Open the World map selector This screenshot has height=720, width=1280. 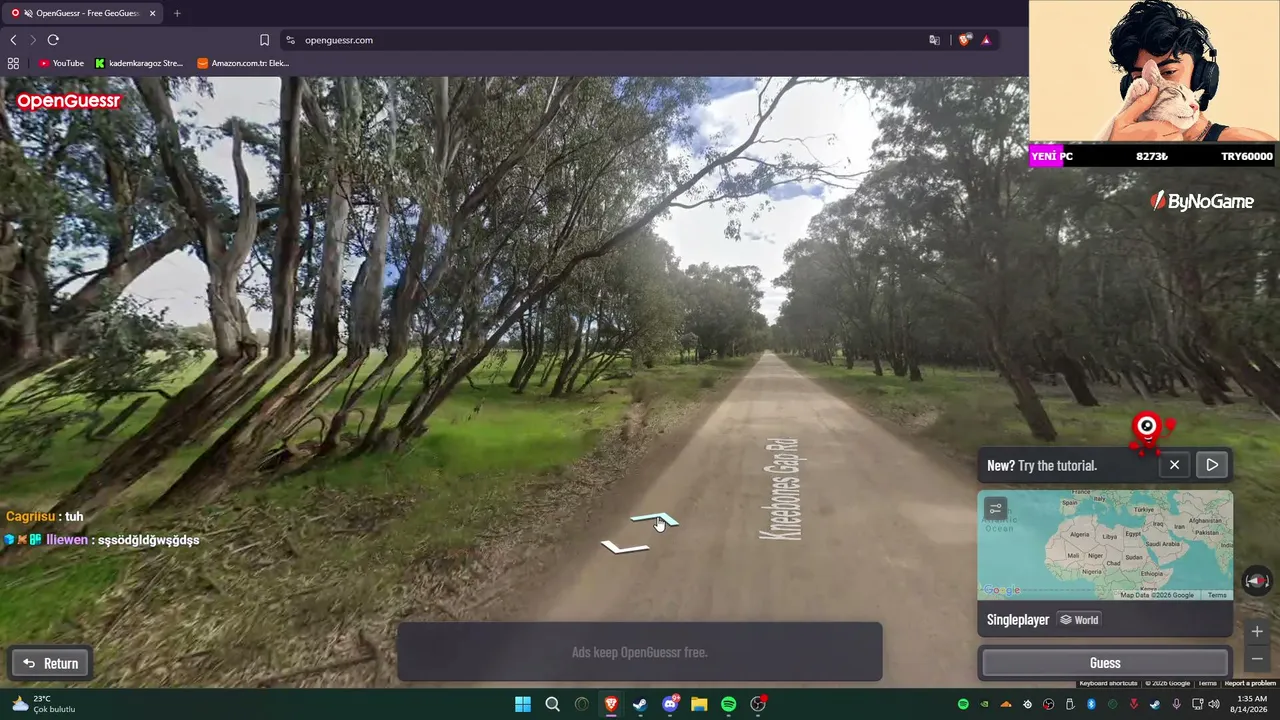(1079, 620)
